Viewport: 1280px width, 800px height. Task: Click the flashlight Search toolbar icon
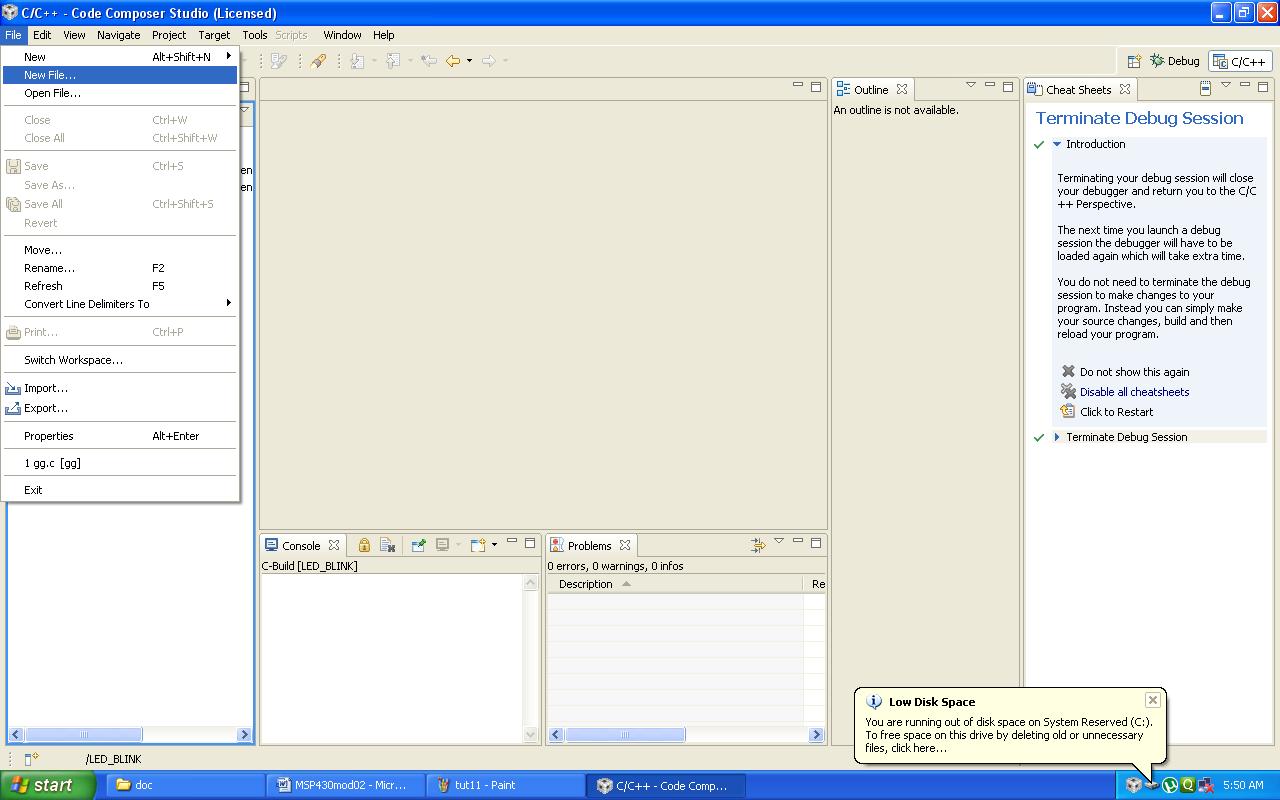pyautogui.click(x=318, y=61)
